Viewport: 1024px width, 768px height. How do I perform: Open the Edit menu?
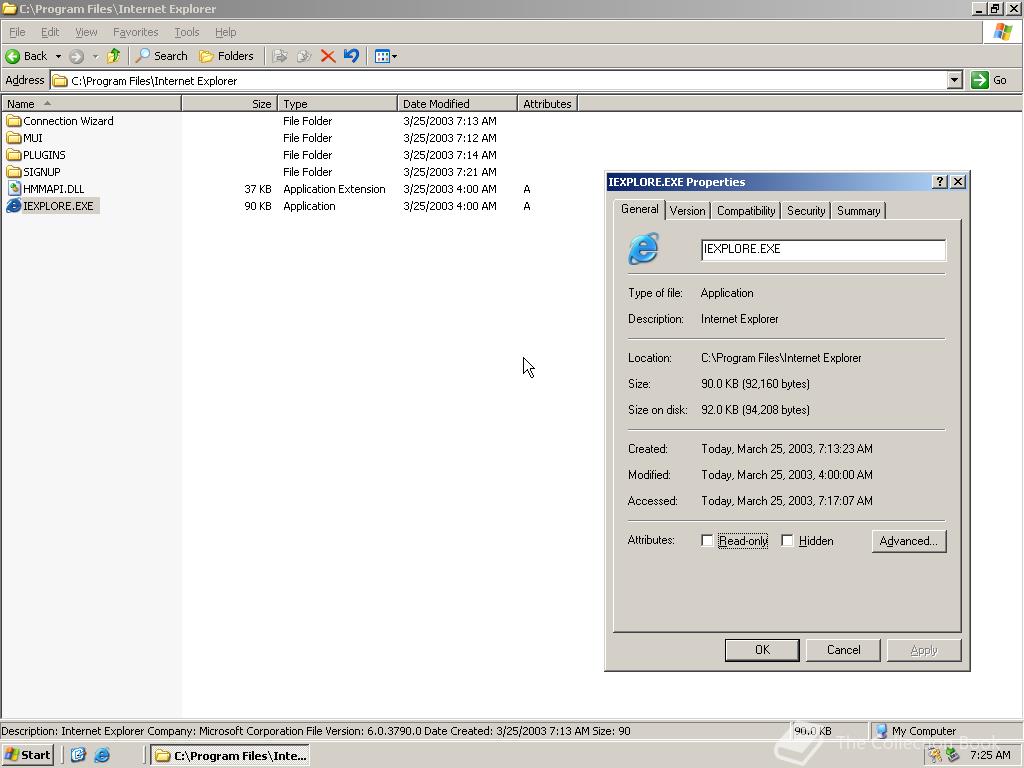(50, 32)
